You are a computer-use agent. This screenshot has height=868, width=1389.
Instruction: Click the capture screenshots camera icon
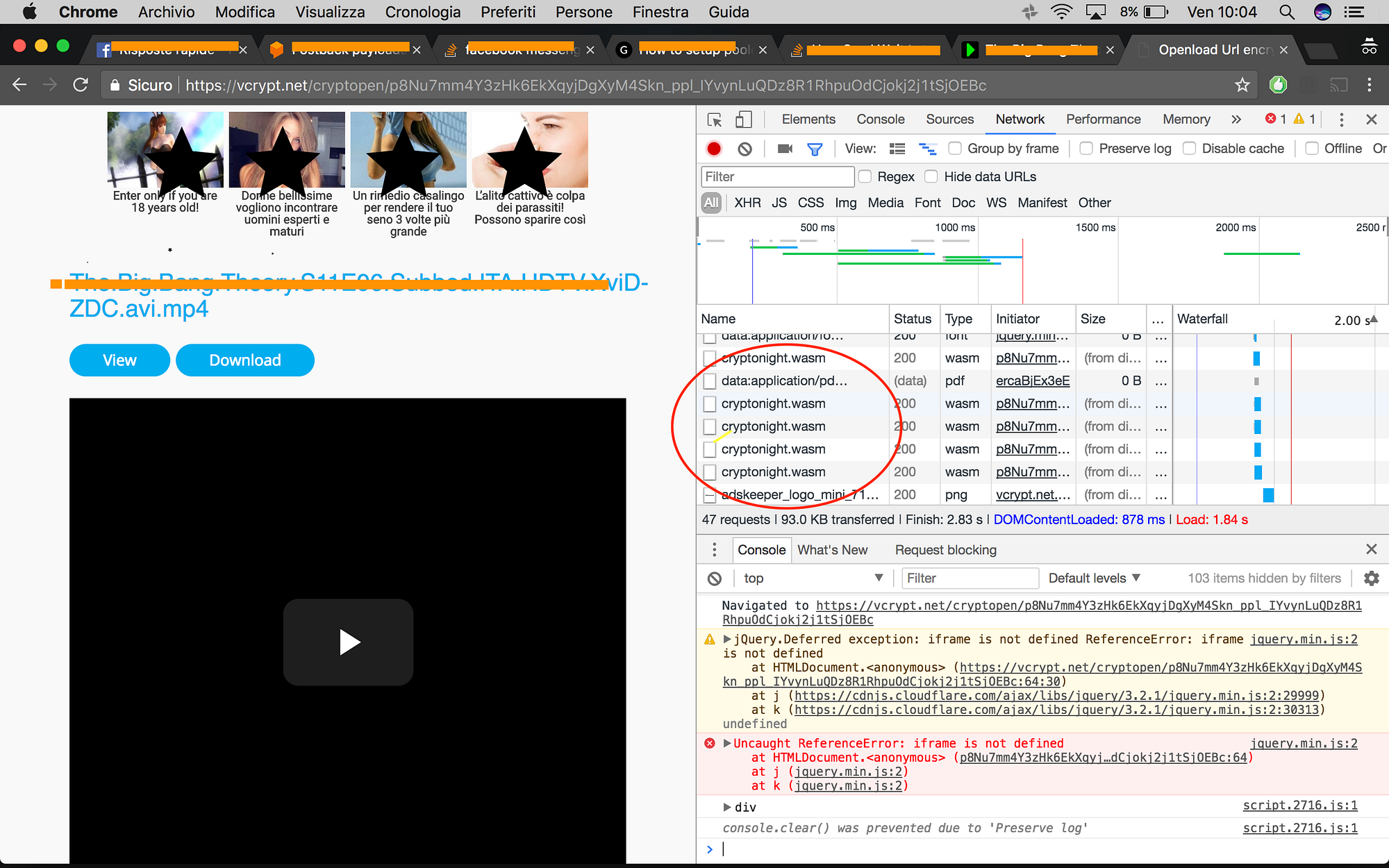[785, 149]
